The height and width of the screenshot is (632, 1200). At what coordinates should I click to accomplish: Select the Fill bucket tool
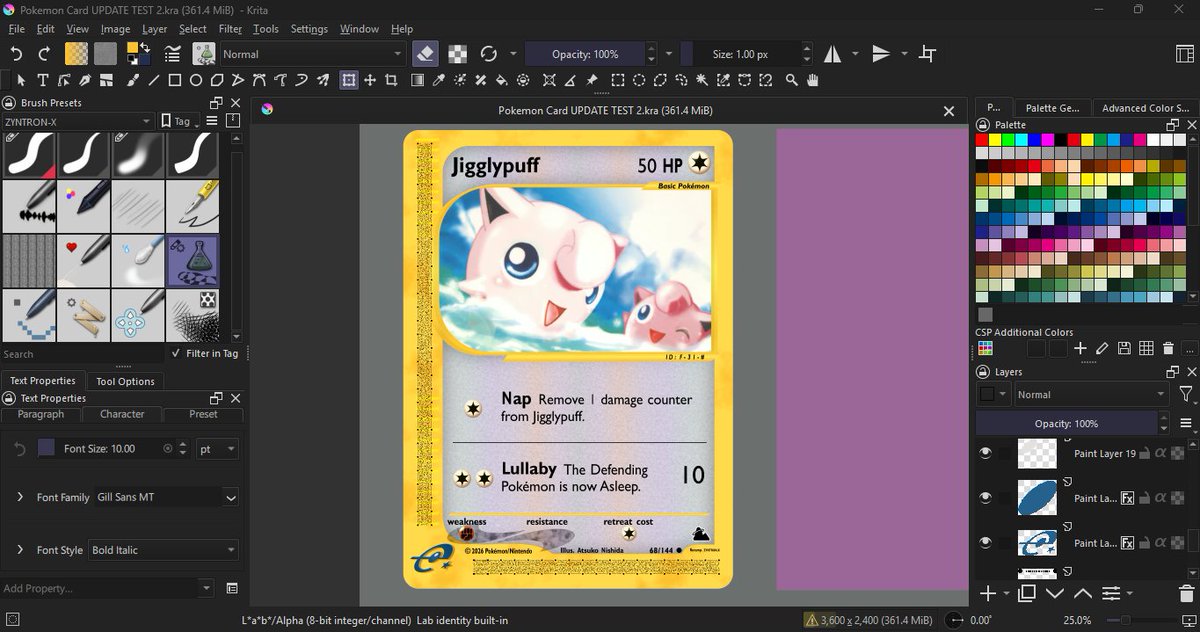point(502,80)
